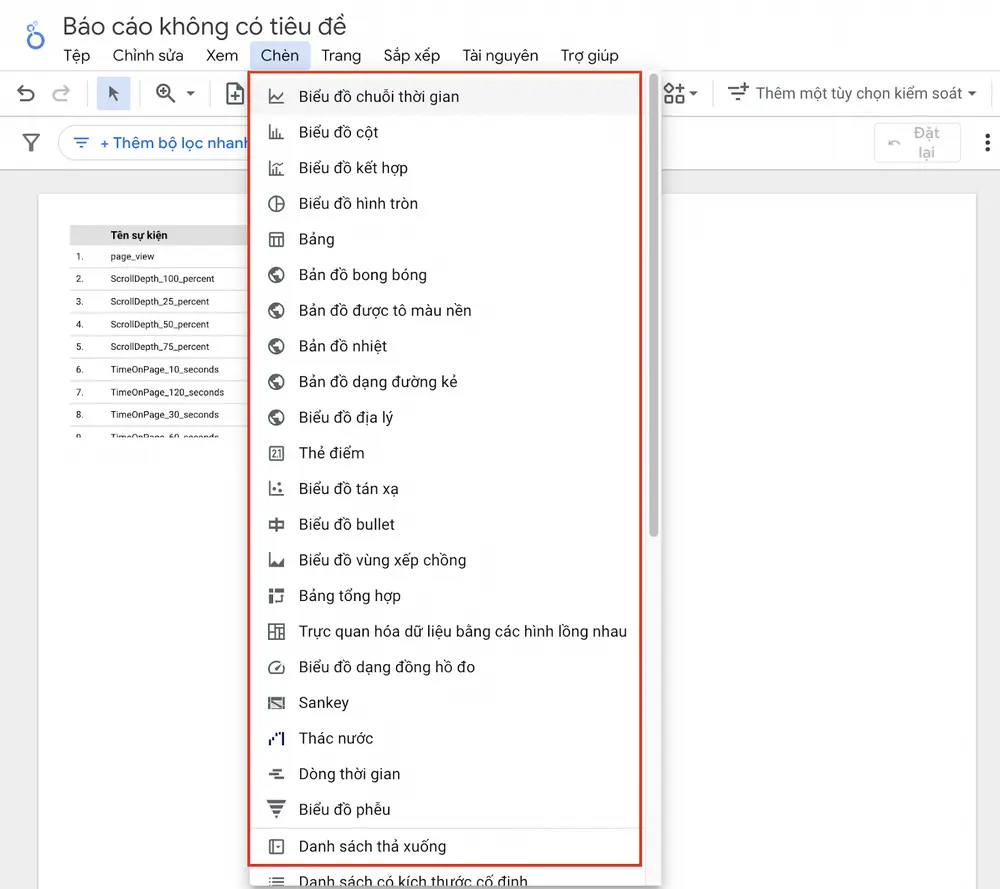Click the zoom magnifier icon

pos(166,93)
